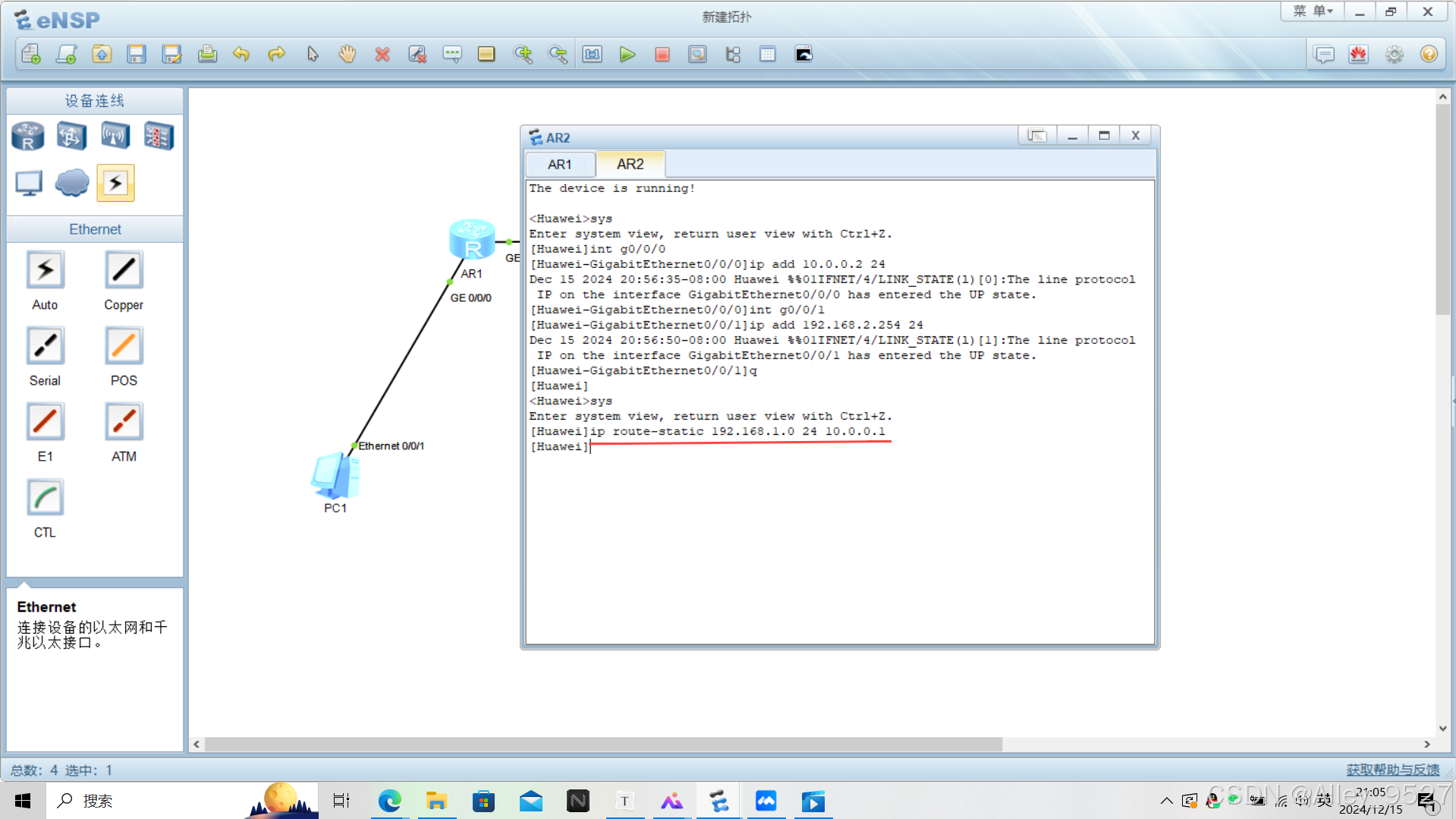Open the 菜单 dropdown menu

(1313, 11)
